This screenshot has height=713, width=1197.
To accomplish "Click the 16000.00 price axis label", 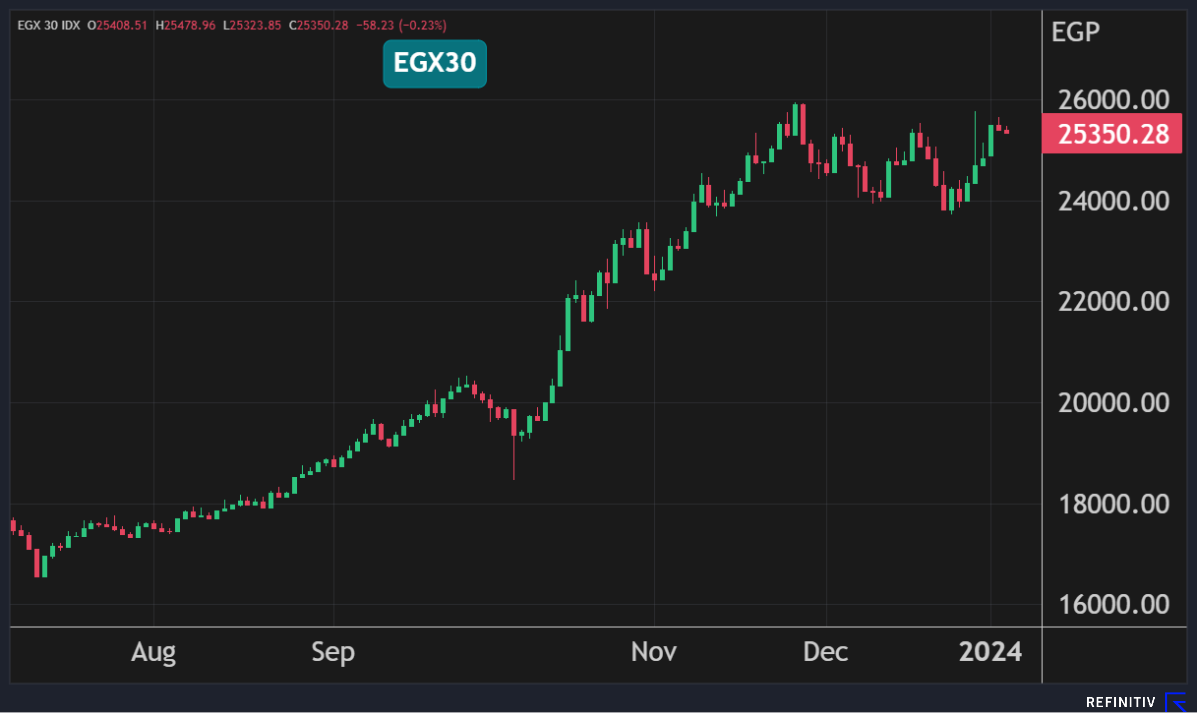I will (x=1110, y=604).
